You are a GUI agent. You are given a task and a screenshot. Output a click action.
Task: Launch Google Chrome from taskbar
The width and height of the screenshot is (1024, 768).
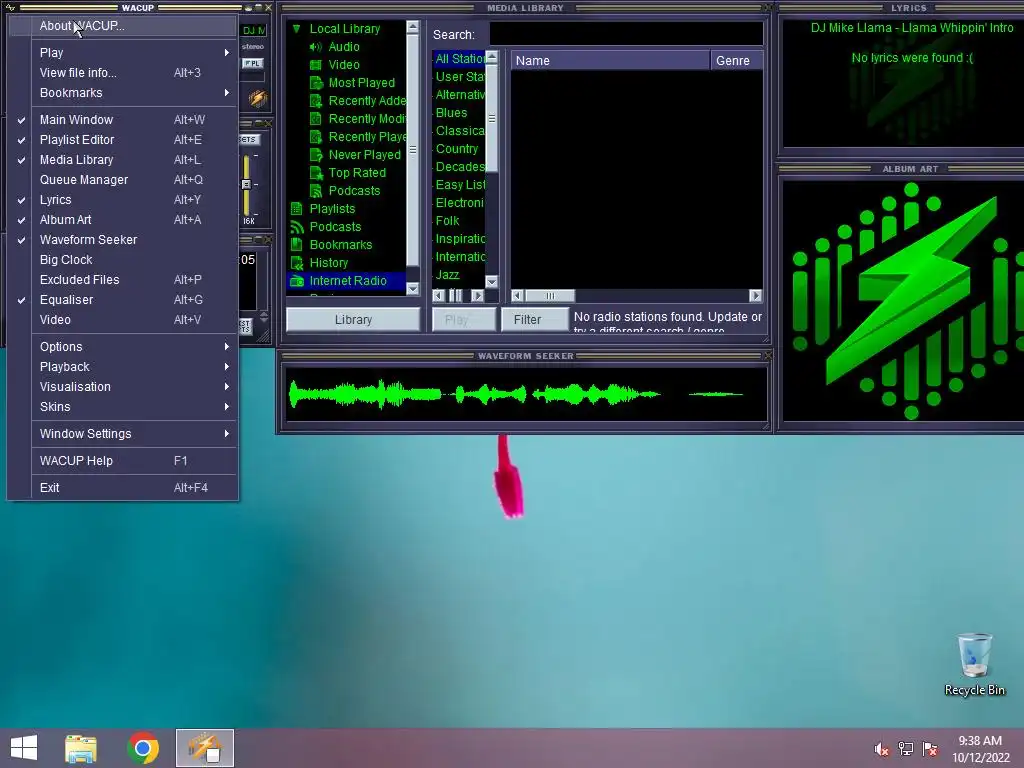tap(143, 748)
